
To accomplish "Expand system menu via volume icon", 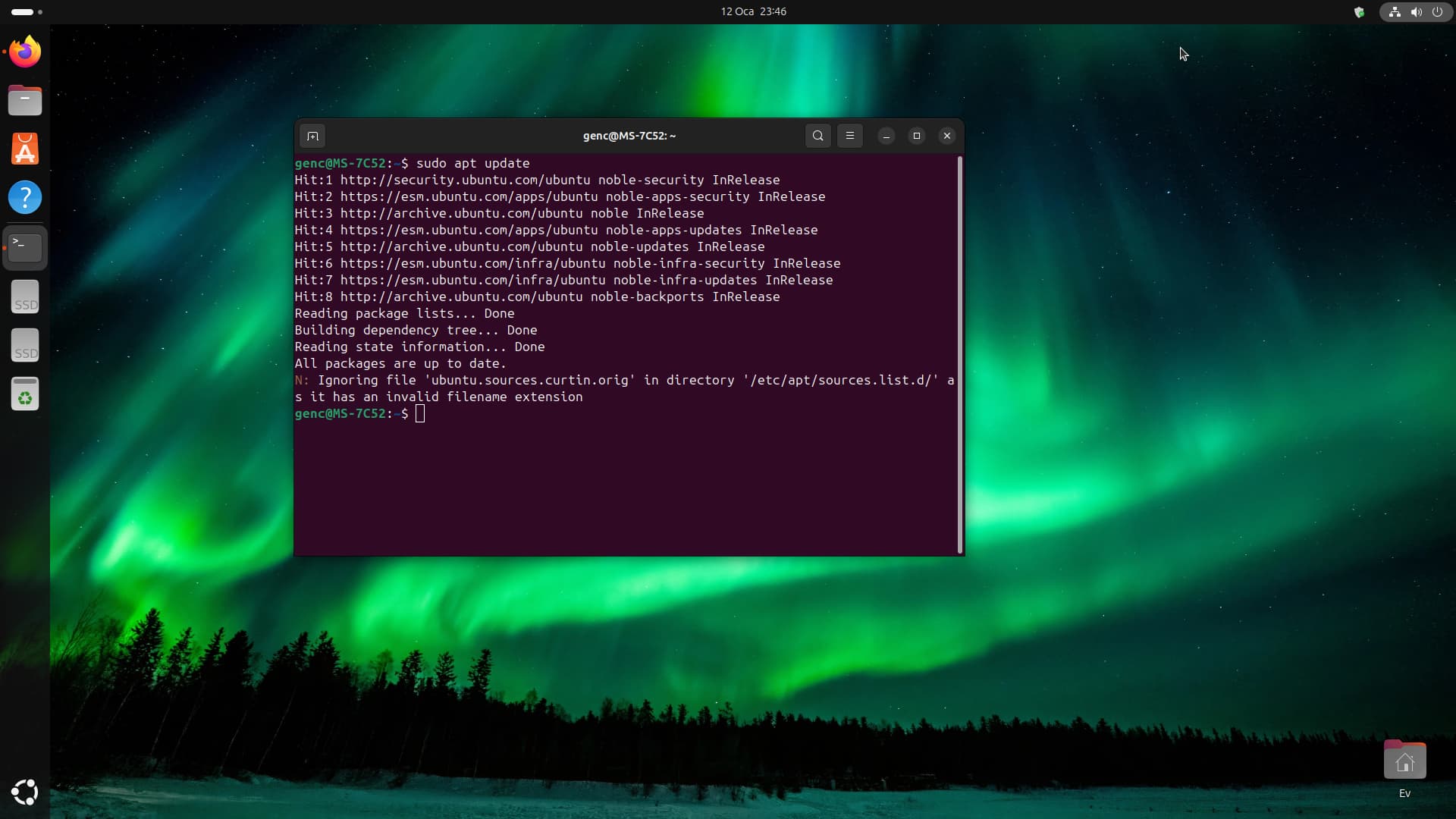I will 1416,11.
